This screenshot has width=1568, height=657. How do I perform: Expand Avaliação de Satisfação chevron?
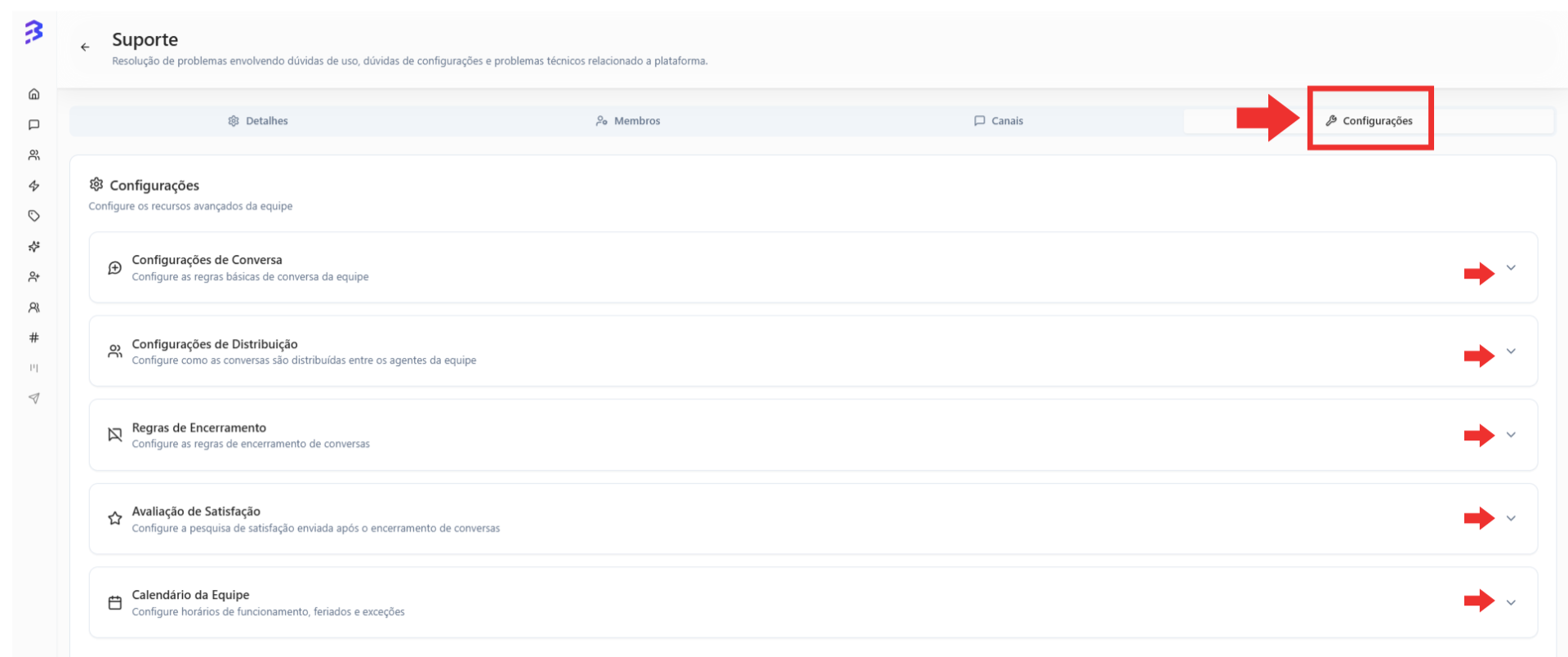[x=1511, y=518]
